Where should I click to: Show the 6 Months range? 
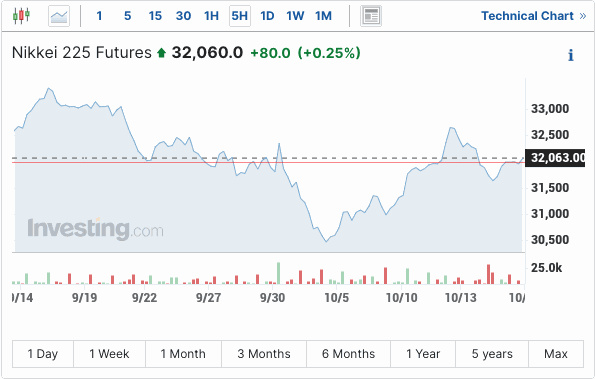point(348,354)
